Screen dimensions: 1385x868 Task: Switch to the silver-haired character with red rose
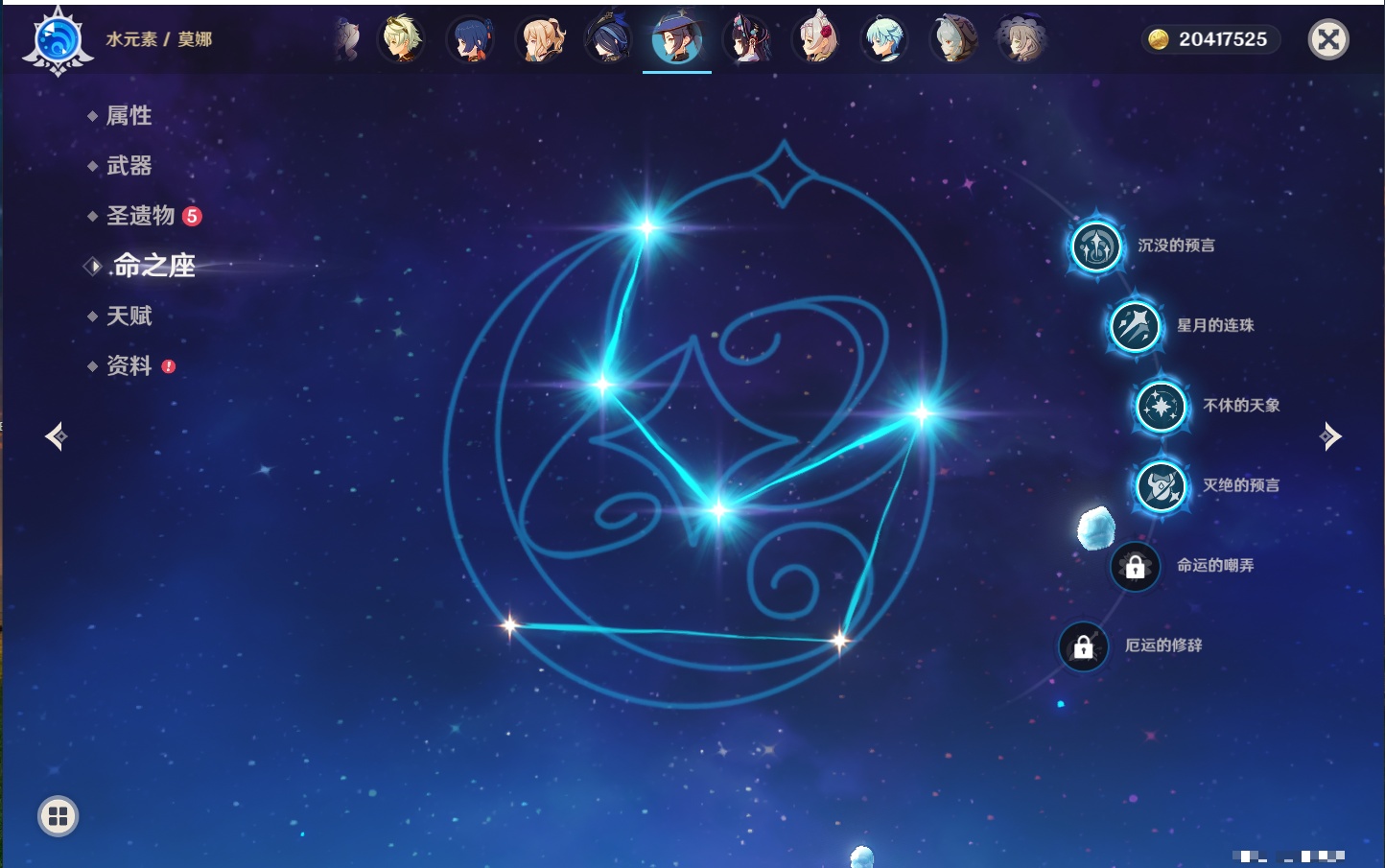click(816, 39)
